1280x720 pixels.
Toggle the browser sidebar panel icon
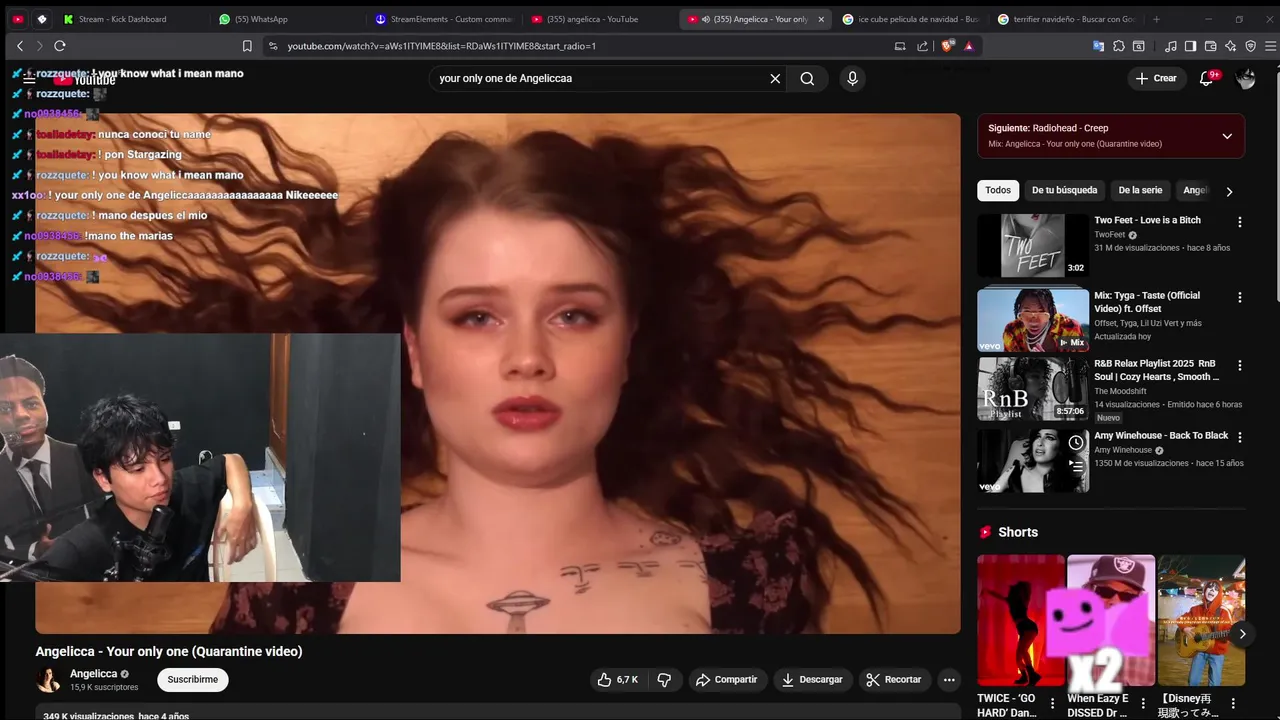[x=1190, y=46]
